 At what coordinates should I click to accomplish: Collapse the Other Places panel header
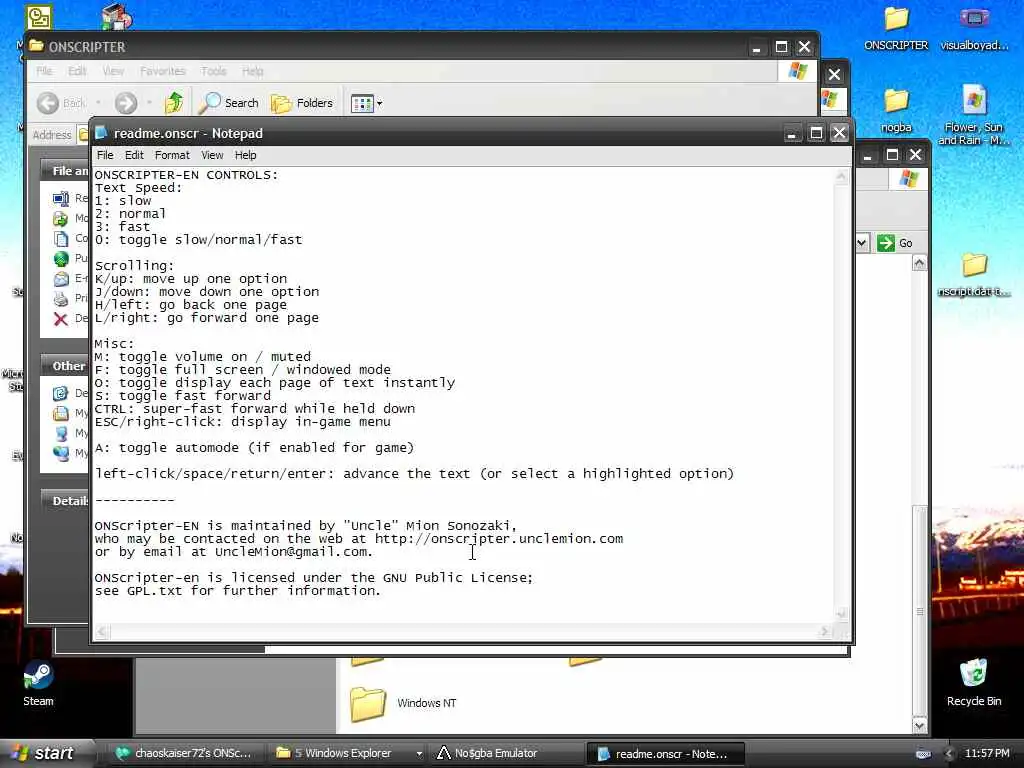coord(64,366)
